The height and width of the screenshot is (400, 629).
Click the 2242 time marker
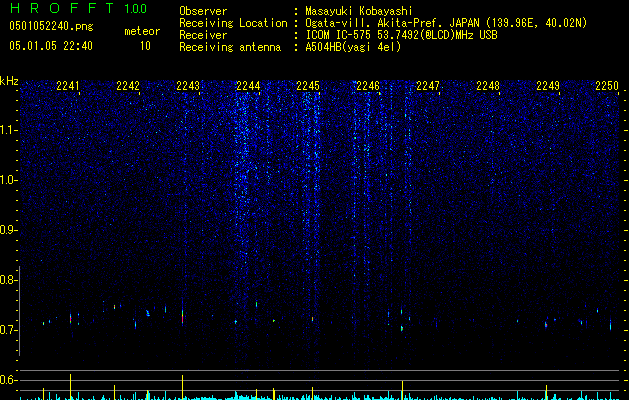[128, 86]
